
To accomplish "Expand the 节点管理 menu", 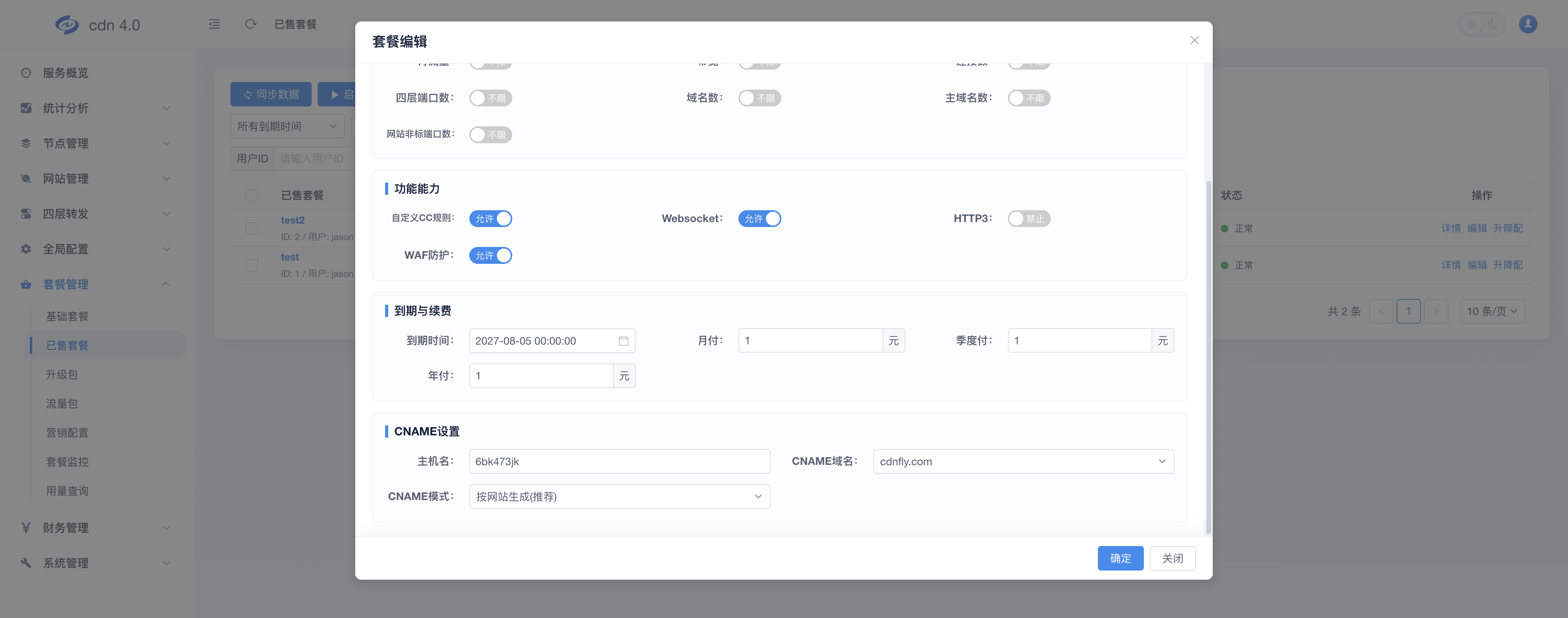I will [x=166, y=144].
